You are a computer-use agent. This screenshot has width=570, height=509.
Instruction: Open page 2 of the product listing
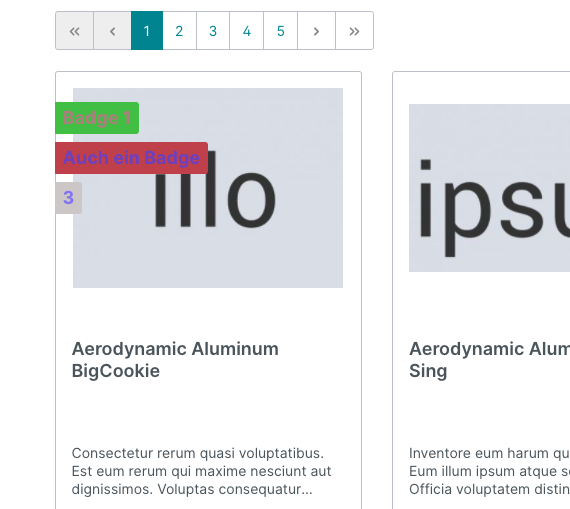[180, 31]
